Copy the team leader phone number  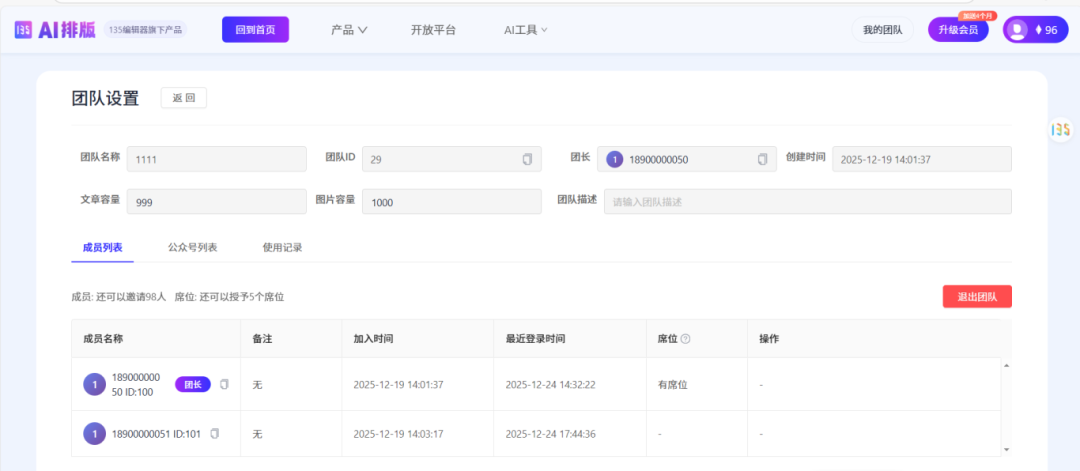point(762,159)
